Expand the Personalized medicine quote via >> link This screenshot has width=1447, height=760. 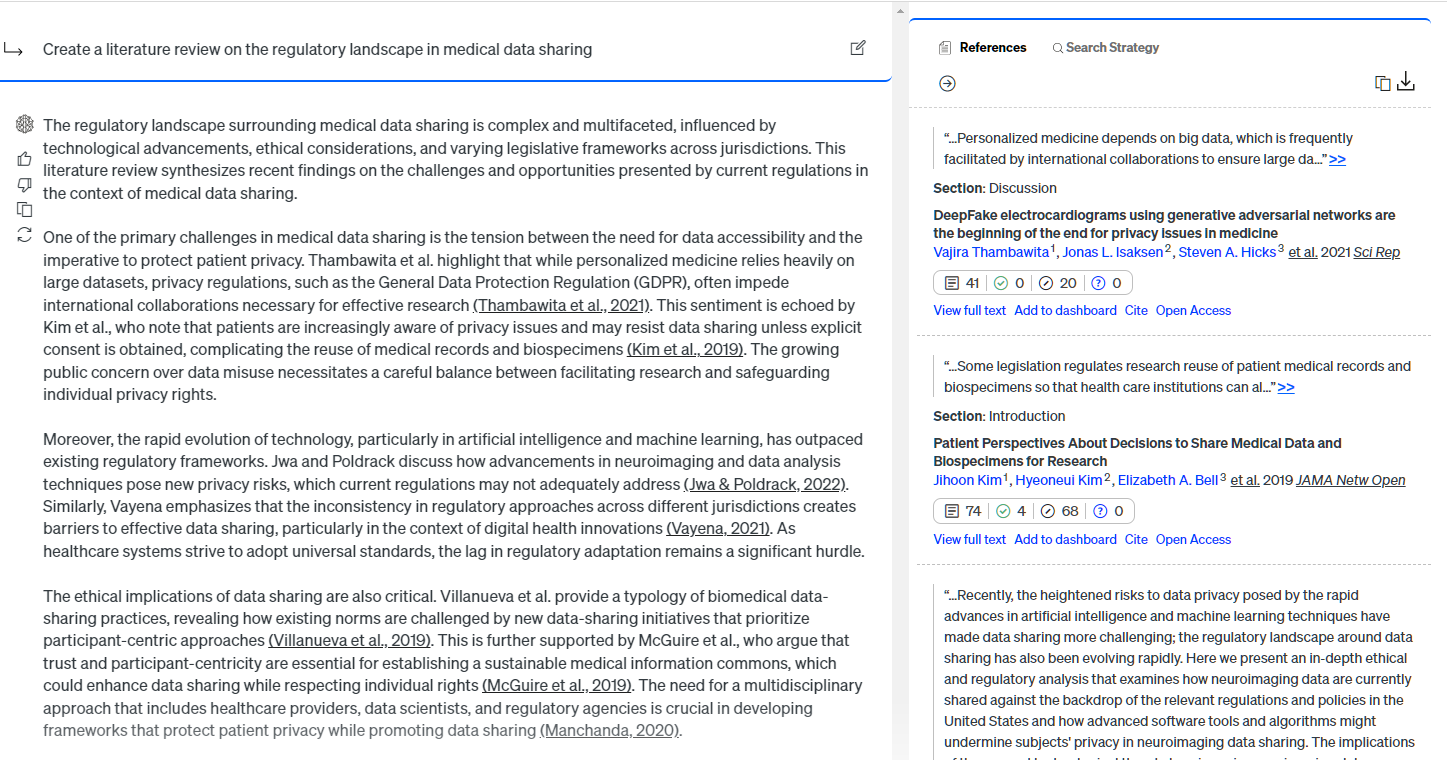pyautogui.click(x=1337, y=159)
